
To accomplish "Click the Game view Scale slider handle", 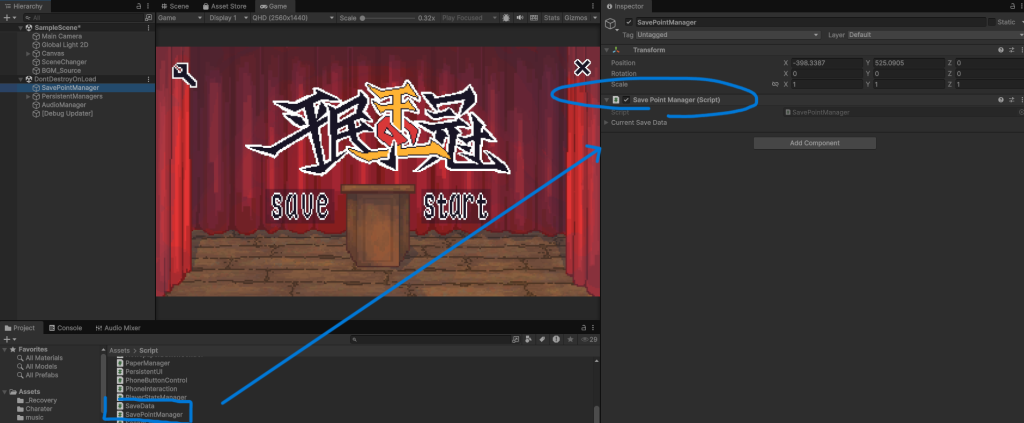I will 362,18.
